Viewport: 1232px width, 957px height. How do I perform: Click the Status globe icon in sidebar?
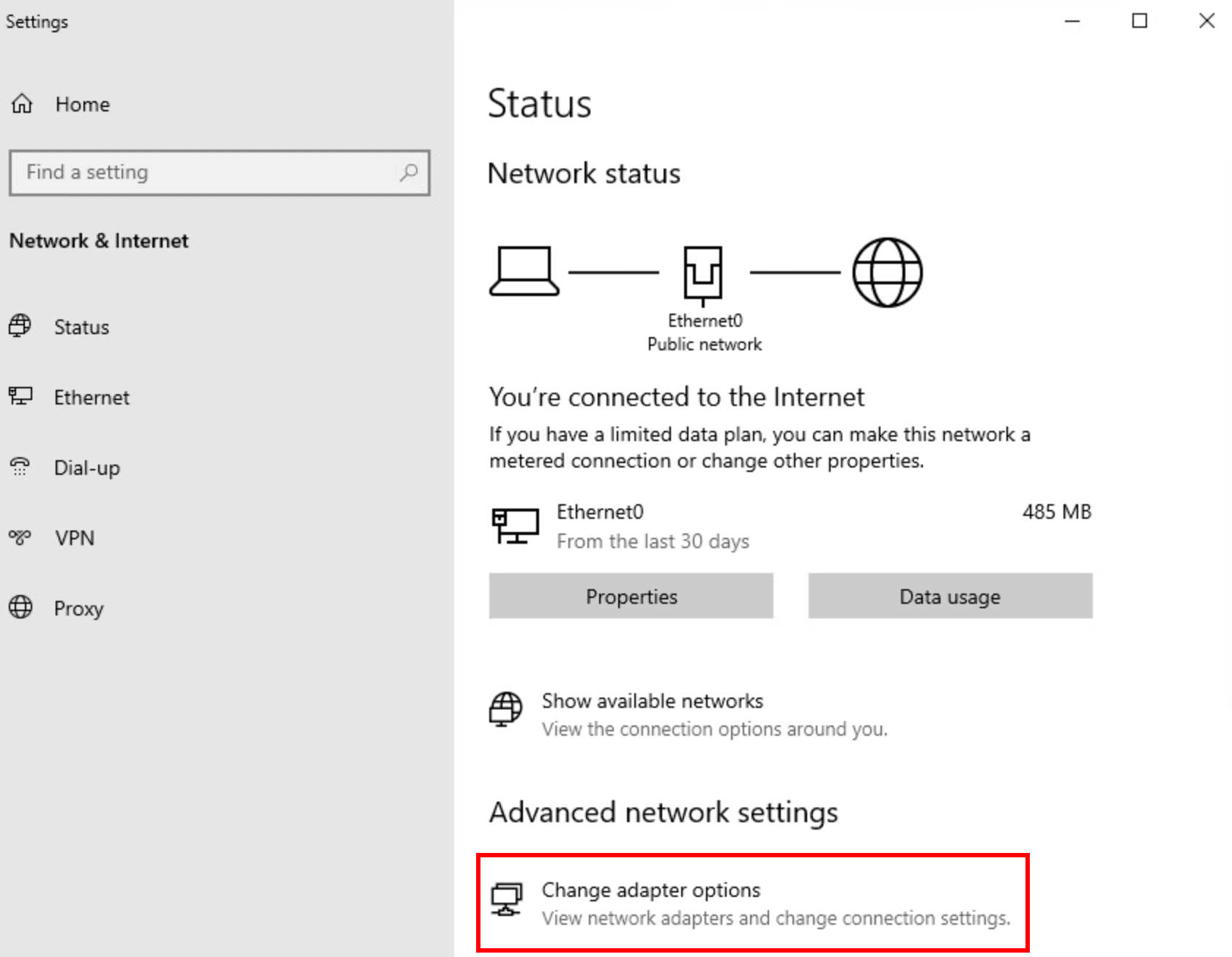click(21, 326)
